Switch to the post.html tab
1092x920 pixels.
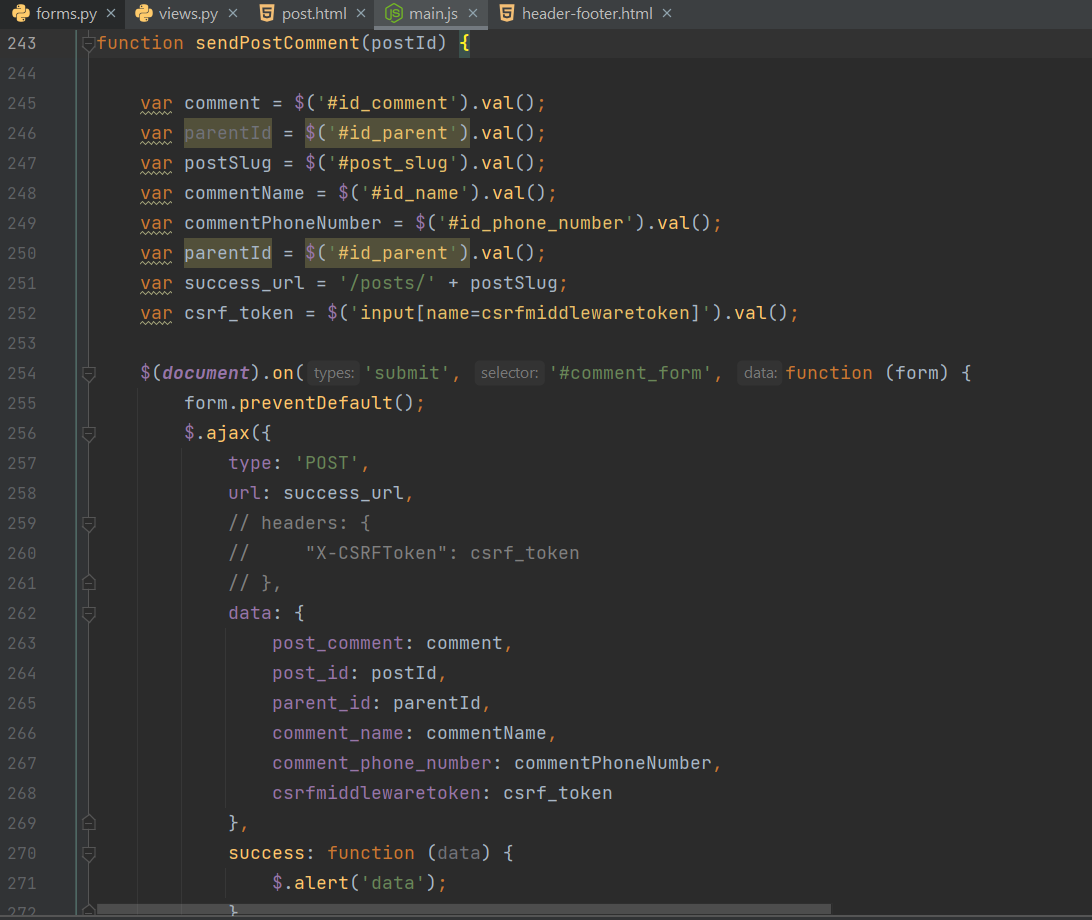(x=313, y=14)
